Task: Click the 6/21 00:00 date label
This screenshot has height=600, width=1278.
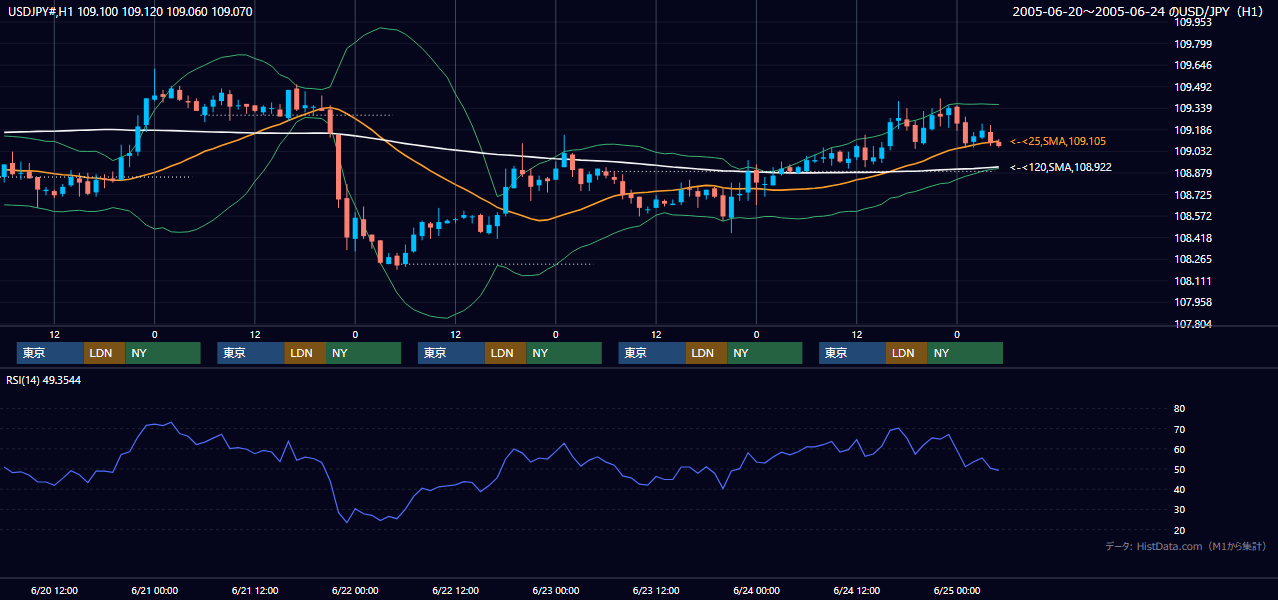Action: point(155,590)
